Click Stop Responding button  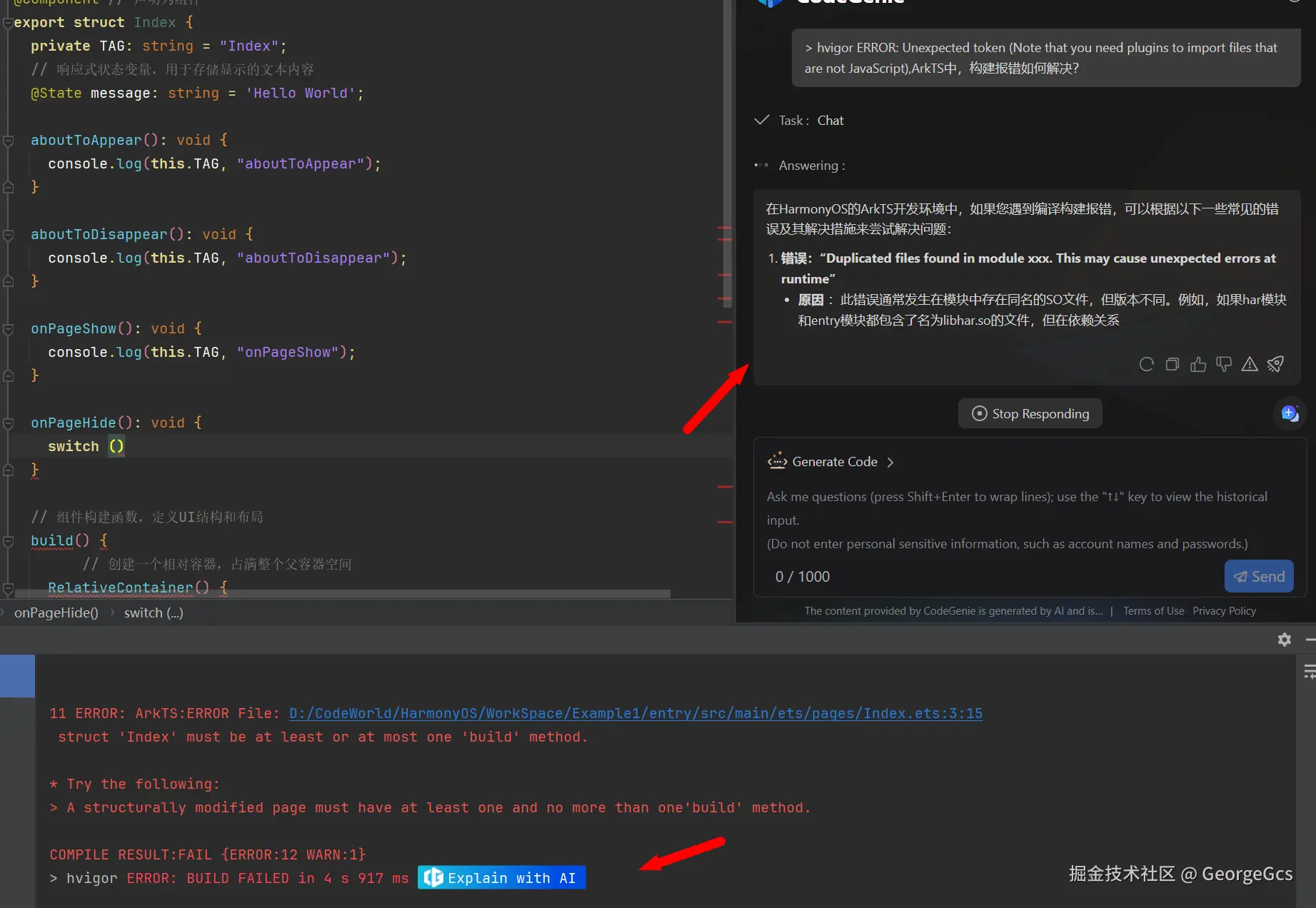(1030, 413)
